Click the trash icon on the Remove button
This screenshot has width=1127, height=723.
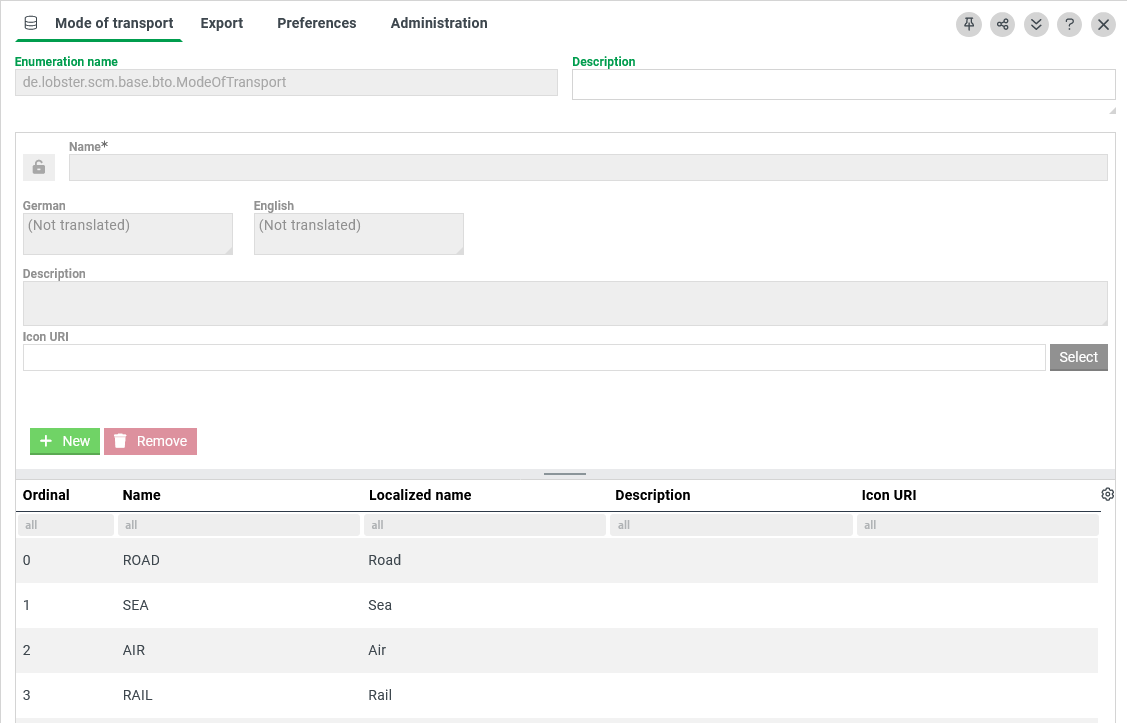point(120,441)
